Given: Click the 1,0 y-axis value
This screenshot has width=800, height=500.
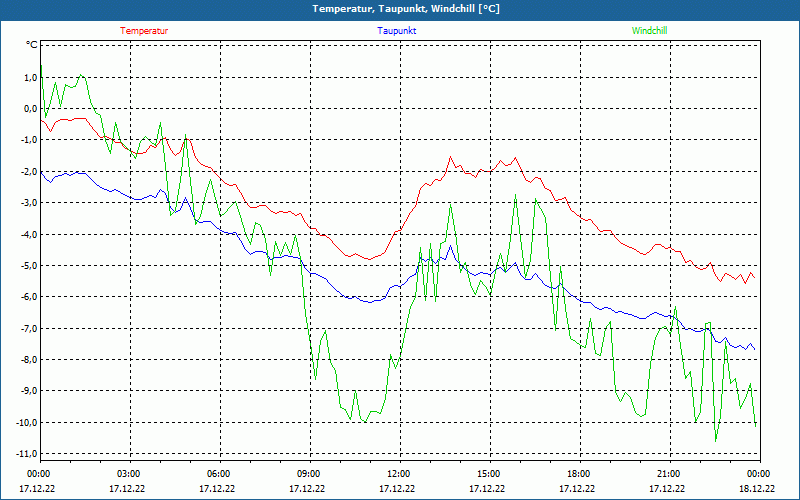Looking at the screenshot, I should point(30,78).
